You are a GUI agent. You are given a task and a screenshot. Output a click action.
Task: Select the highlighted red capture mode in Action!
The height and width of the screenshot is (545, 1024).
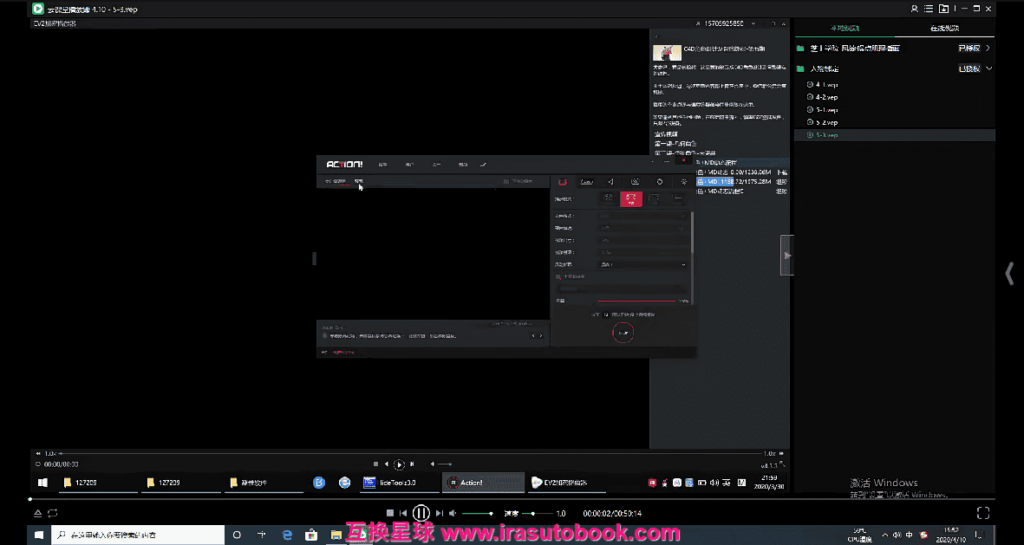631,198
